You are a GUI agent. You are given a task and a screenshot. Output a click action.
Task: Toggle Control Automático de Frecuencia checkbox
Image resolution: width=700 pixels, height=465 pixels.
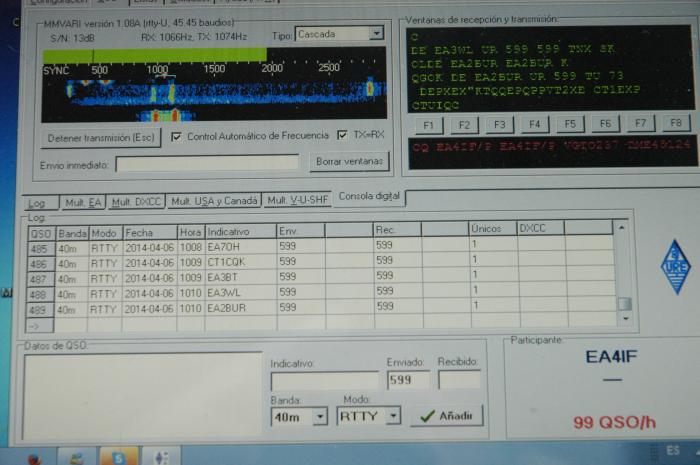[x=176, y=137]
